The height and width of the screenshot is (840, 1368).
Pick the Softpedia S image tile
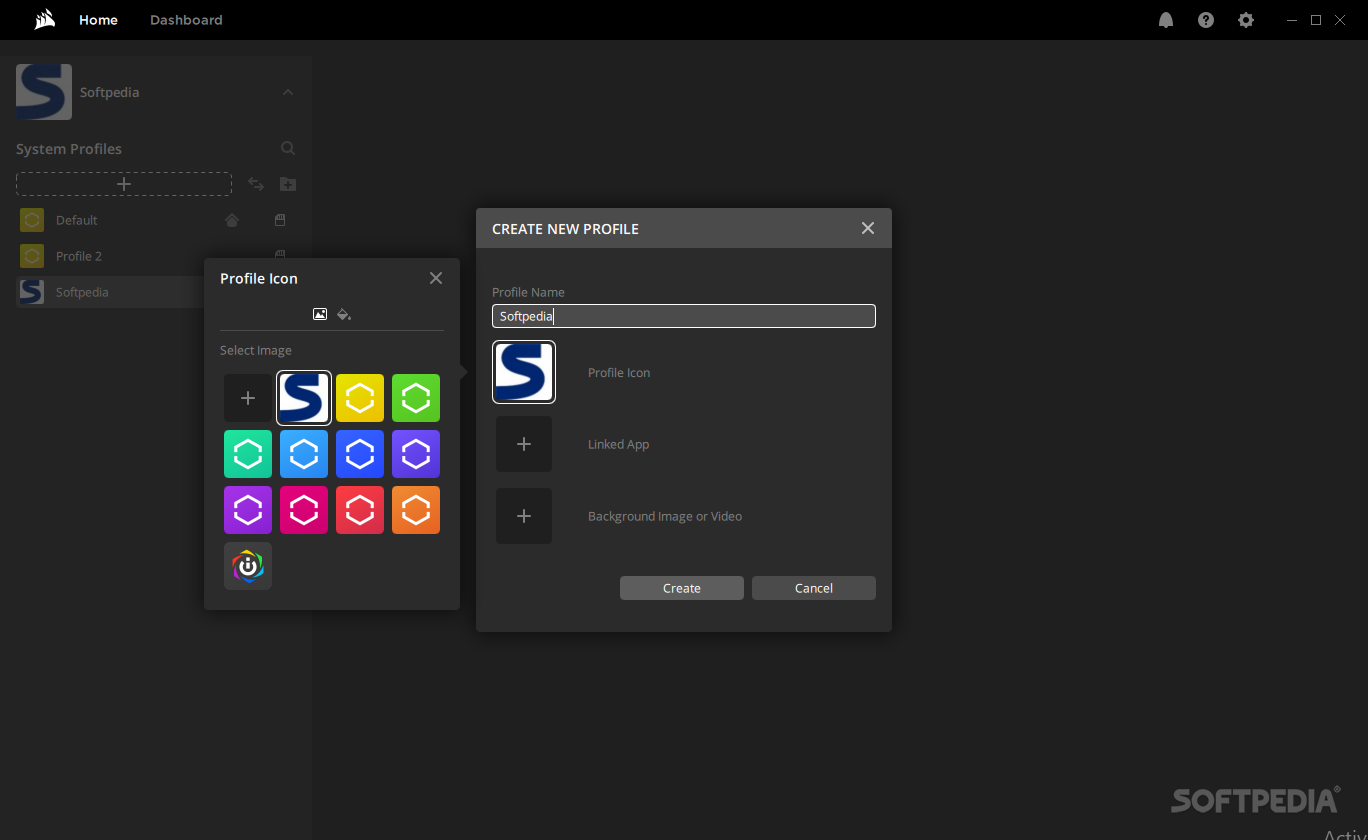click(304, 398)
